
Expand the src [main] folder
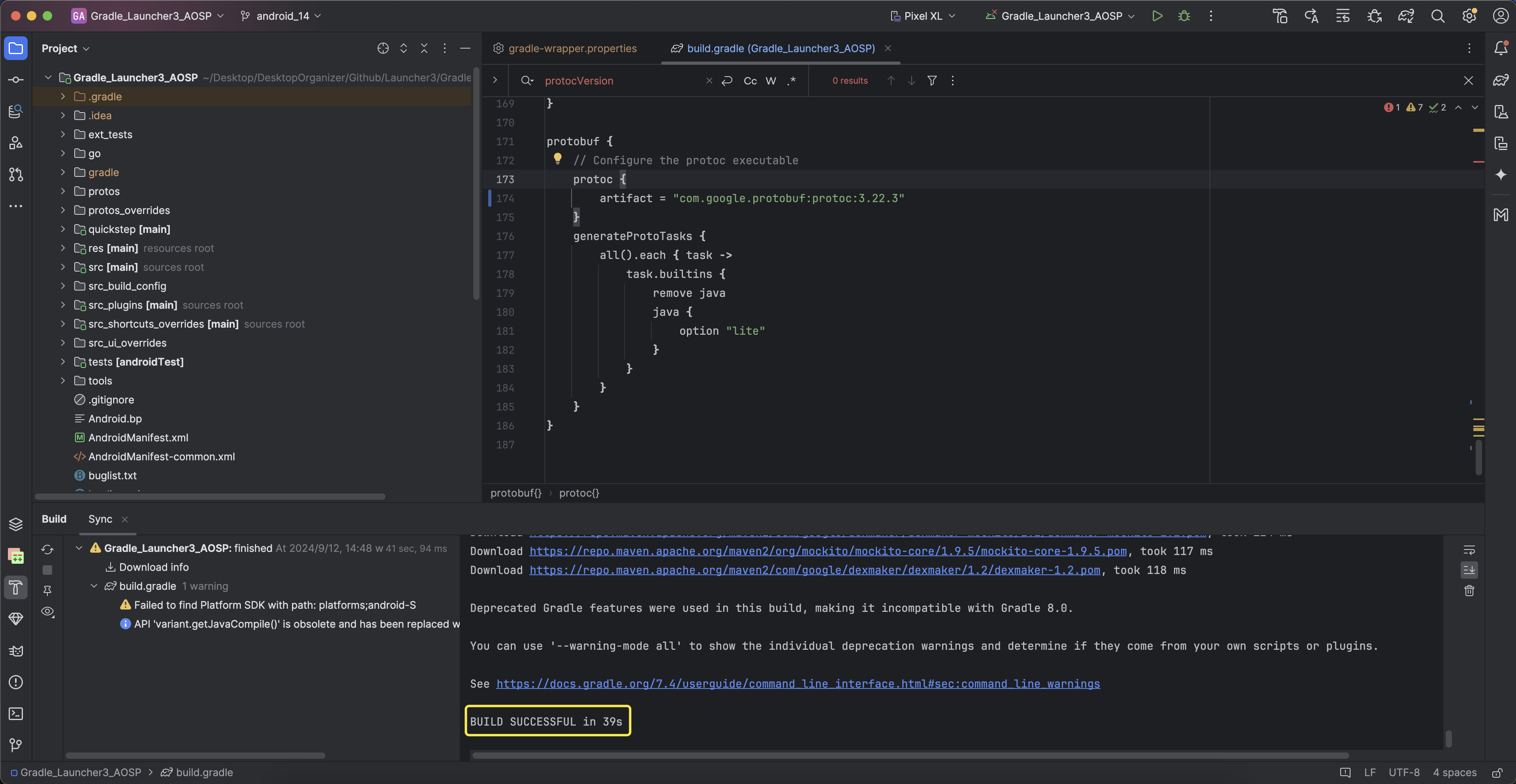63,267
